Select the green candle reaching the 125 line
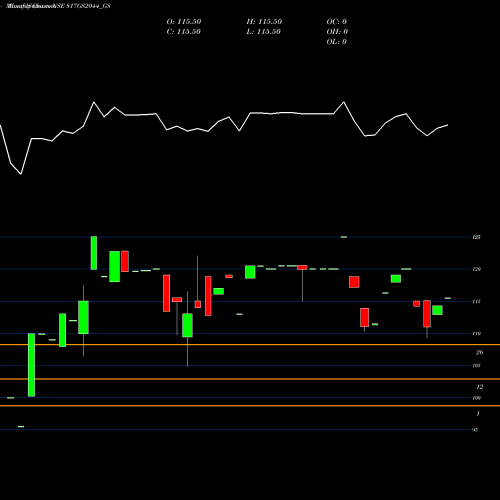Screen dimensions: 500x500 coord(94,253)
